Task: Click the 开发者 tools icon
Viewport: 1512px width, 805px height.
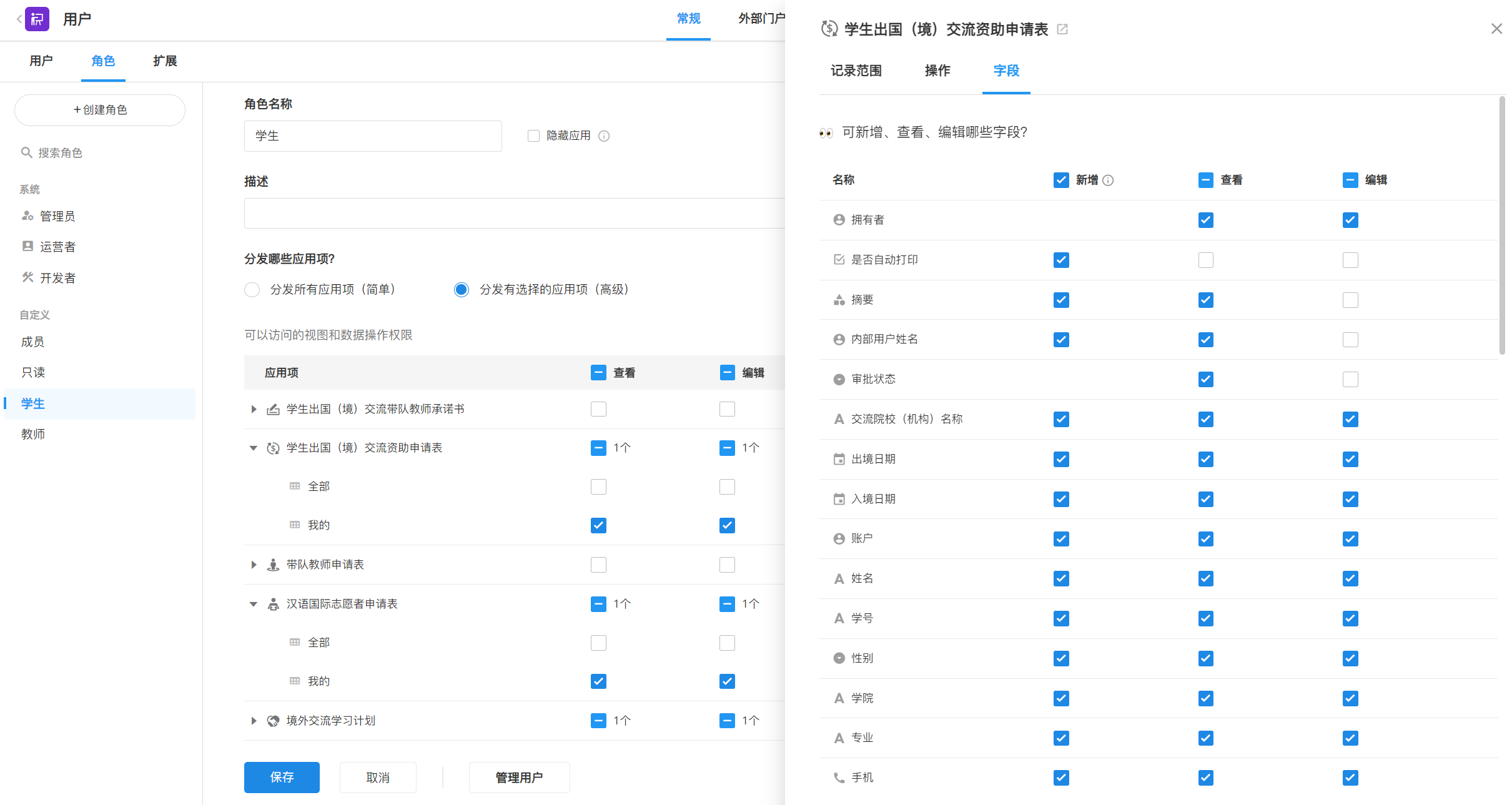Action: (27, 277)
